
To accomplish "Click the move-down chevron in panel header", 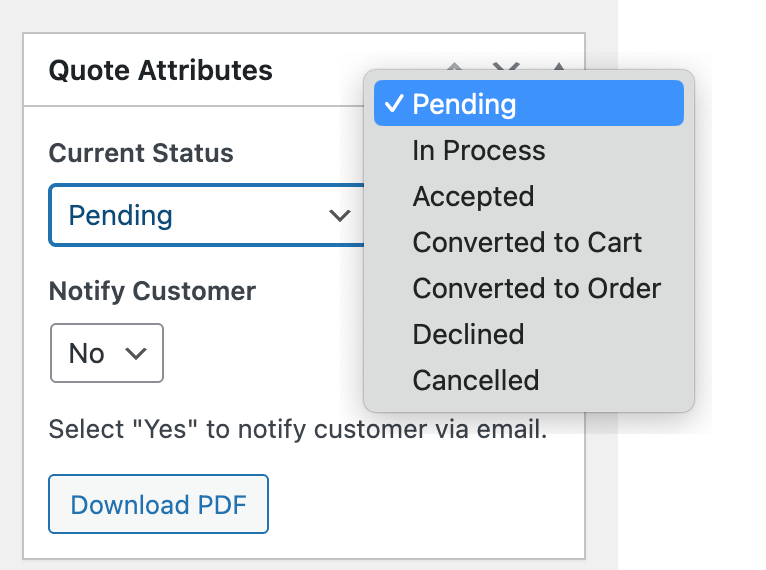I will [507, 67].
